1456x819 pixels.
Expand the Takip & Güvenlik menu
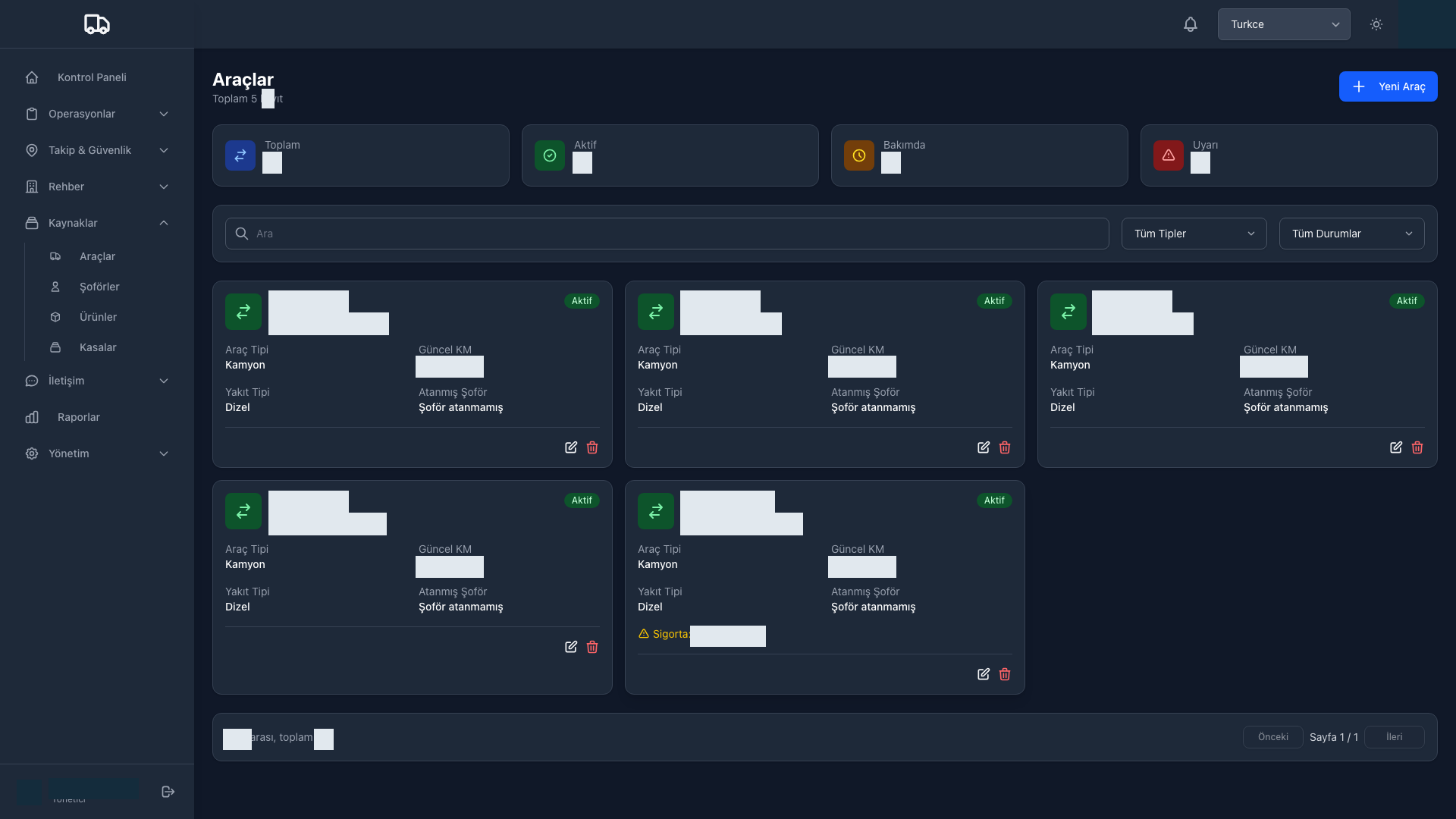pos(97,150)
